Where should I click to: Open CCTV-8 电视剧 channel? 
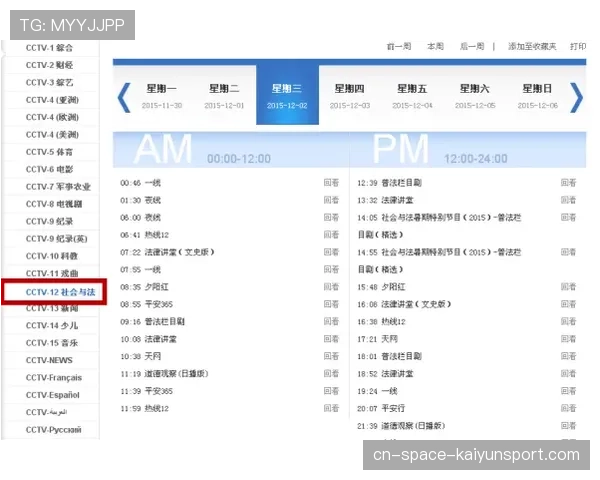(x=54, y=204)
